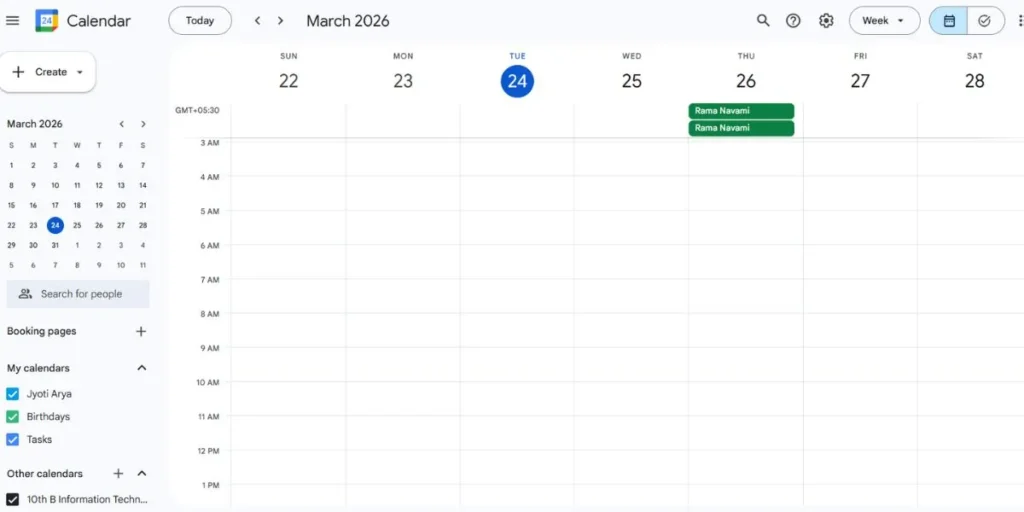This screenshot has height=512, width=1024.
Task: Open the settings gear menu
Action: 826,21
